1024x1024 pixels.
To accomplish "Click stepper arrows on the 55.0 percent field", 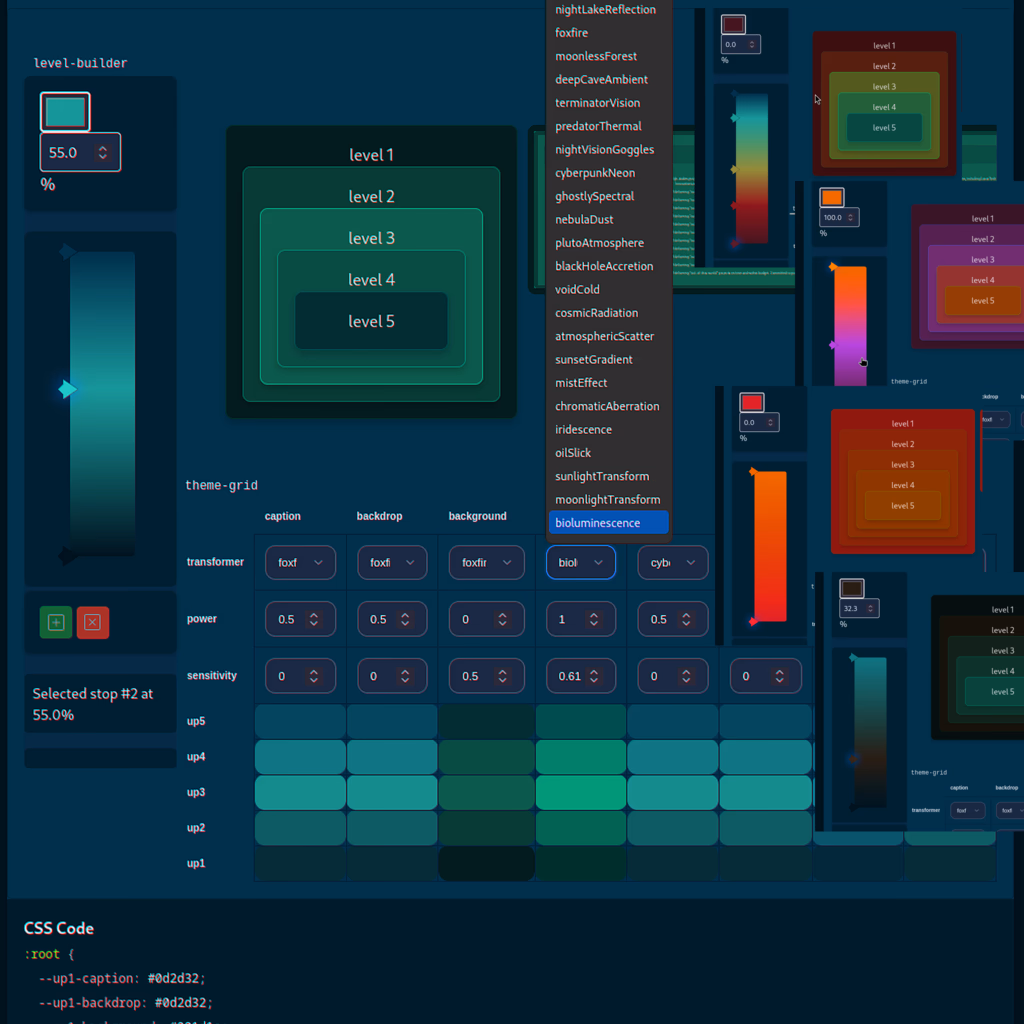I will [103, 153].
